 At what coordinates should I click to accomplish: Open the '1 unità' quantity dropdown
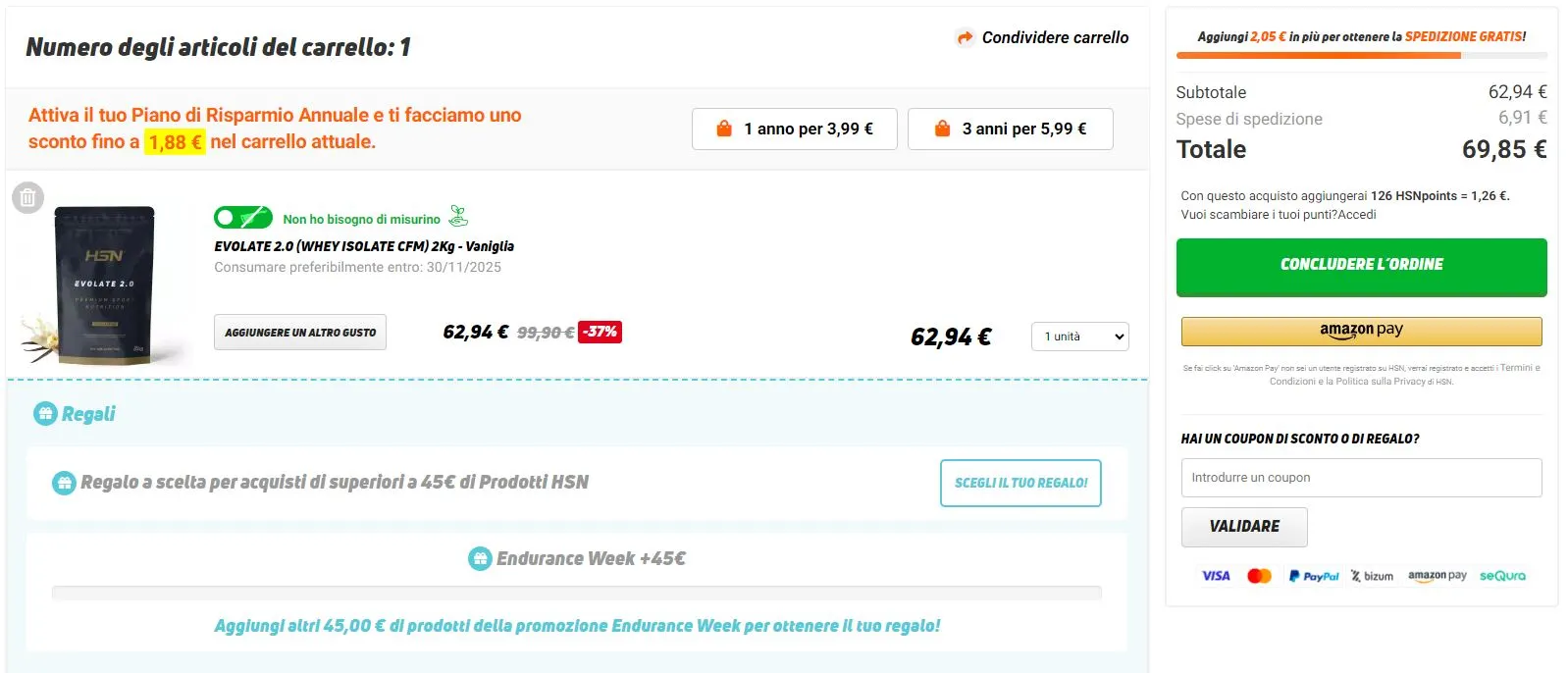1078,336
